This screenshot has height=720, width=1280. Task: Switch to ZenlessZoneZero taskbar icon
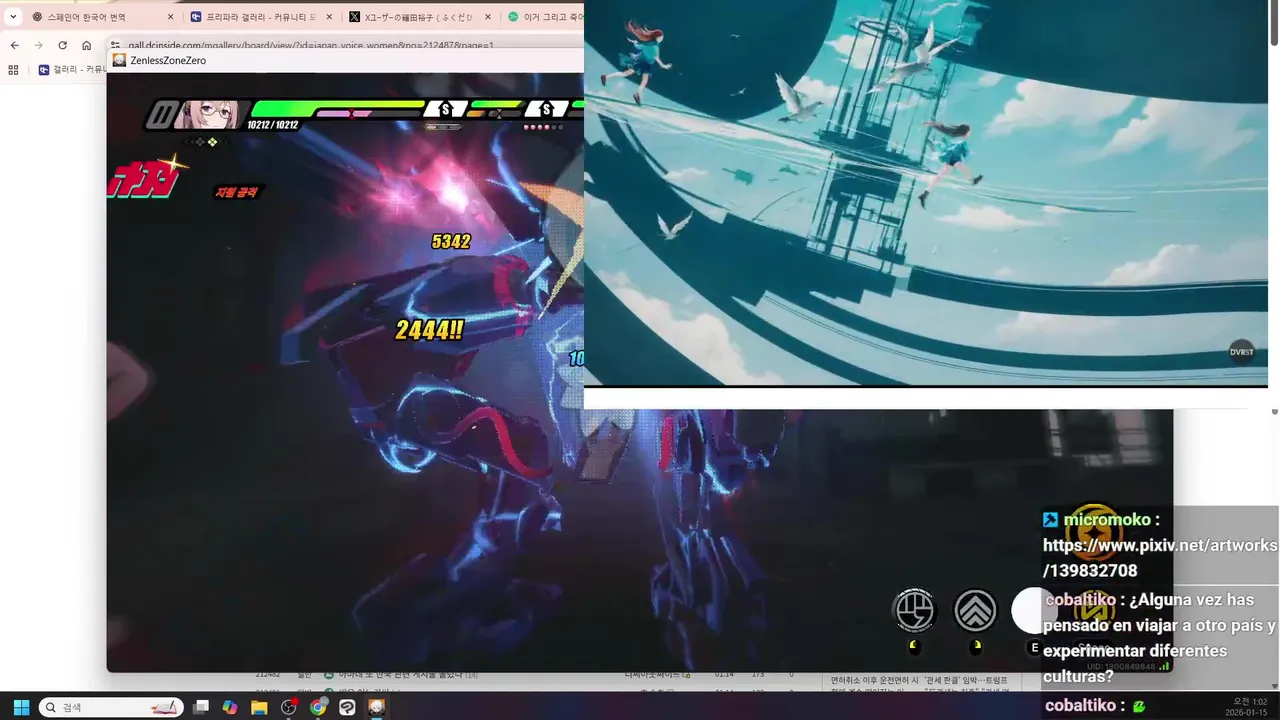tap(377, 707)
